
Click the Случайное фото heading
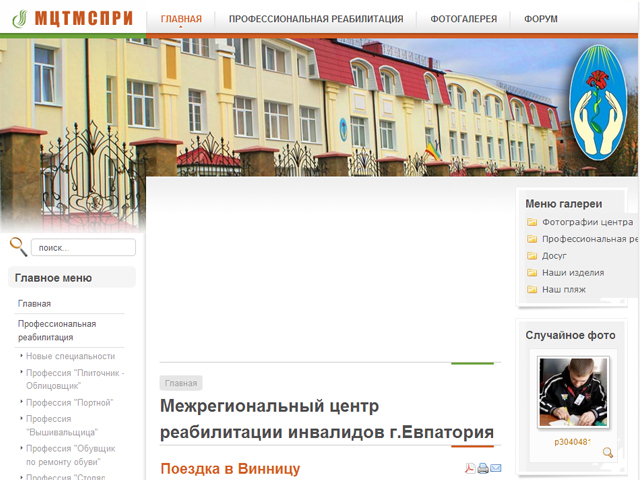570,335
